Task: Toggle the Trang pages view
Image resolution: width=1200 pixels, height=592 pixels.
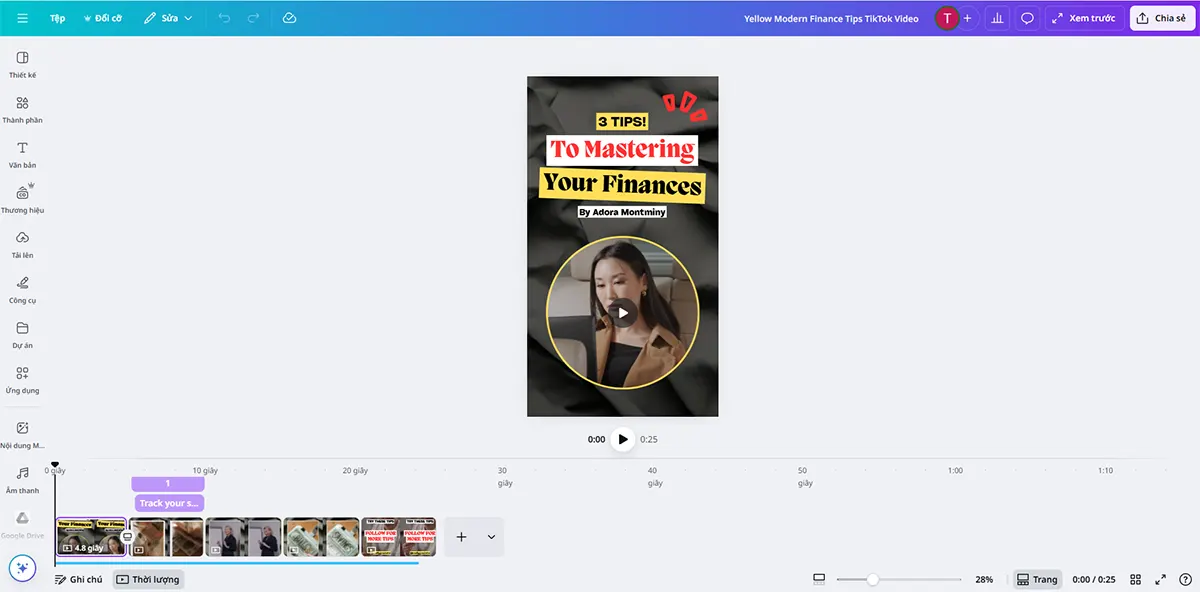Action: (1037, 579)
